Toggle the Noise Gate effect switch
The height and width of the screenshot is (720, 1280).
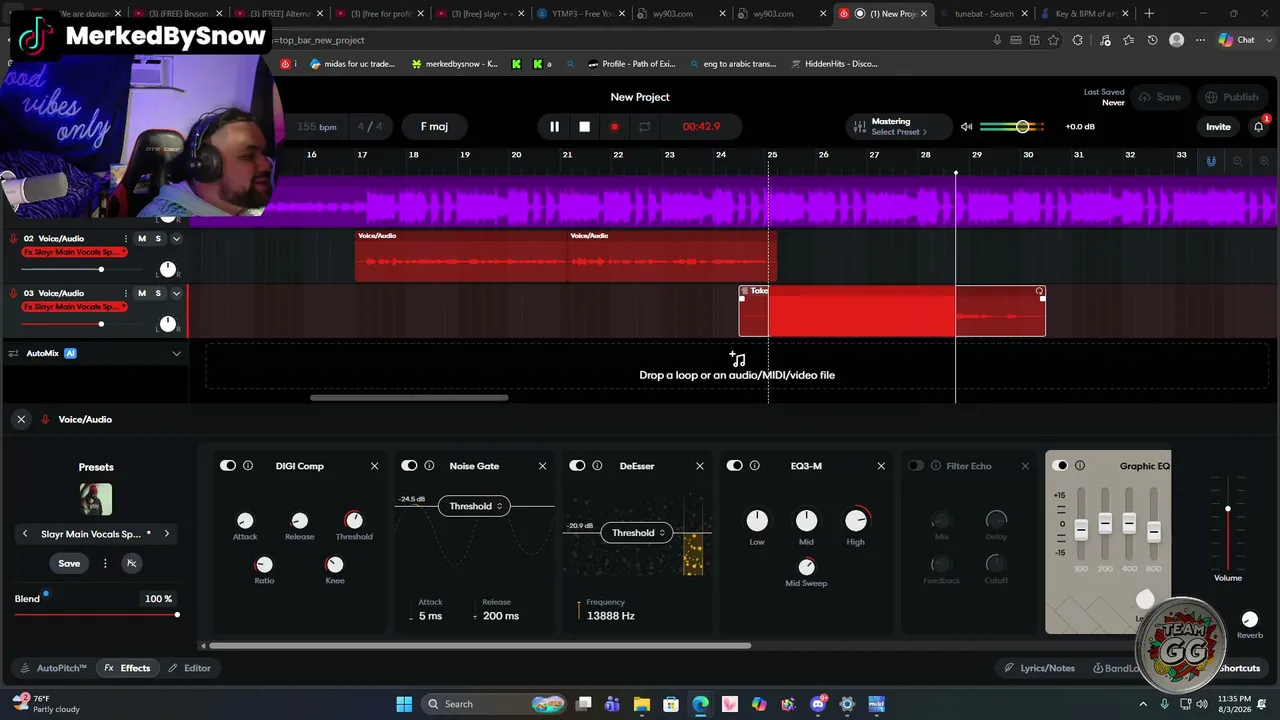tap(409, 466)
